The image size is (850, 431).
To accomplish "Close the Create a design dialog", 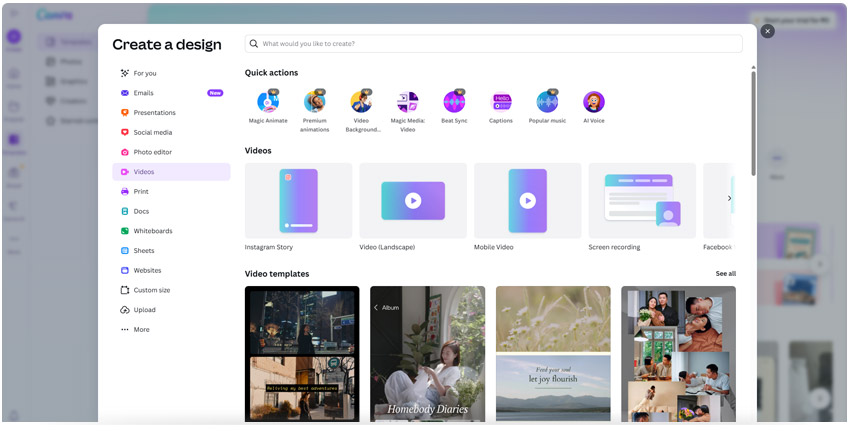I will (767, 31).
